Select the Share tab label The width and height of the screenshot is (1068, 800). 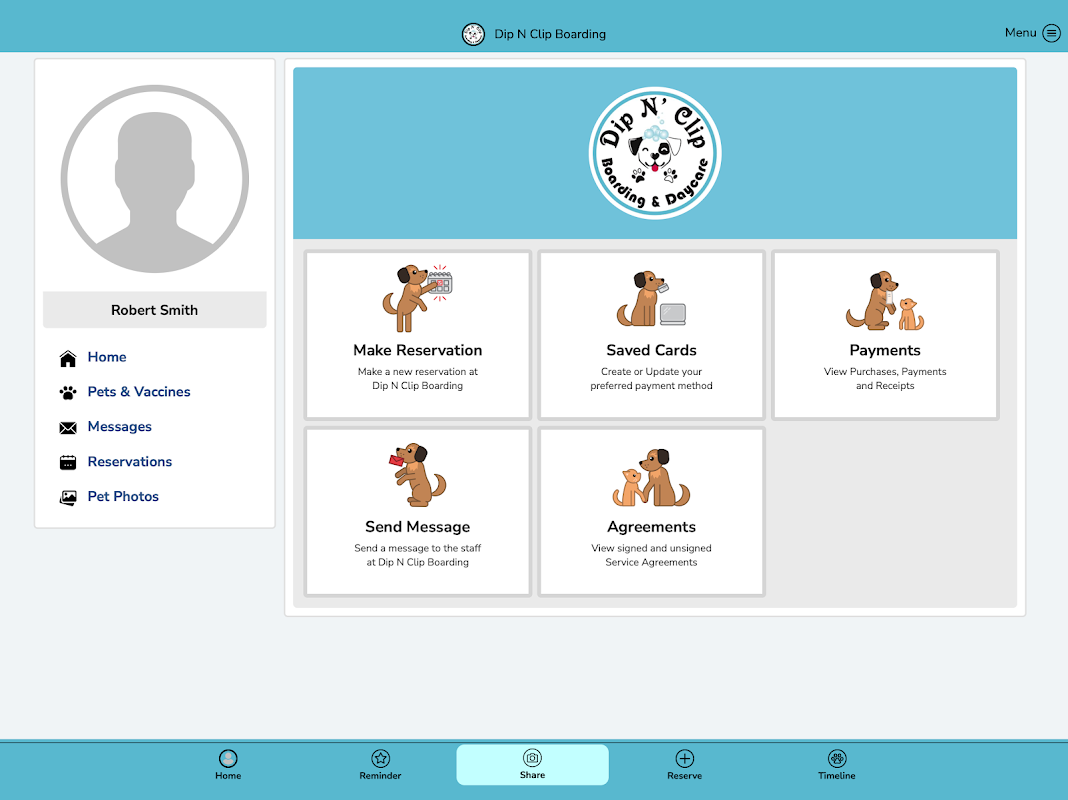(x=532, y=775)
